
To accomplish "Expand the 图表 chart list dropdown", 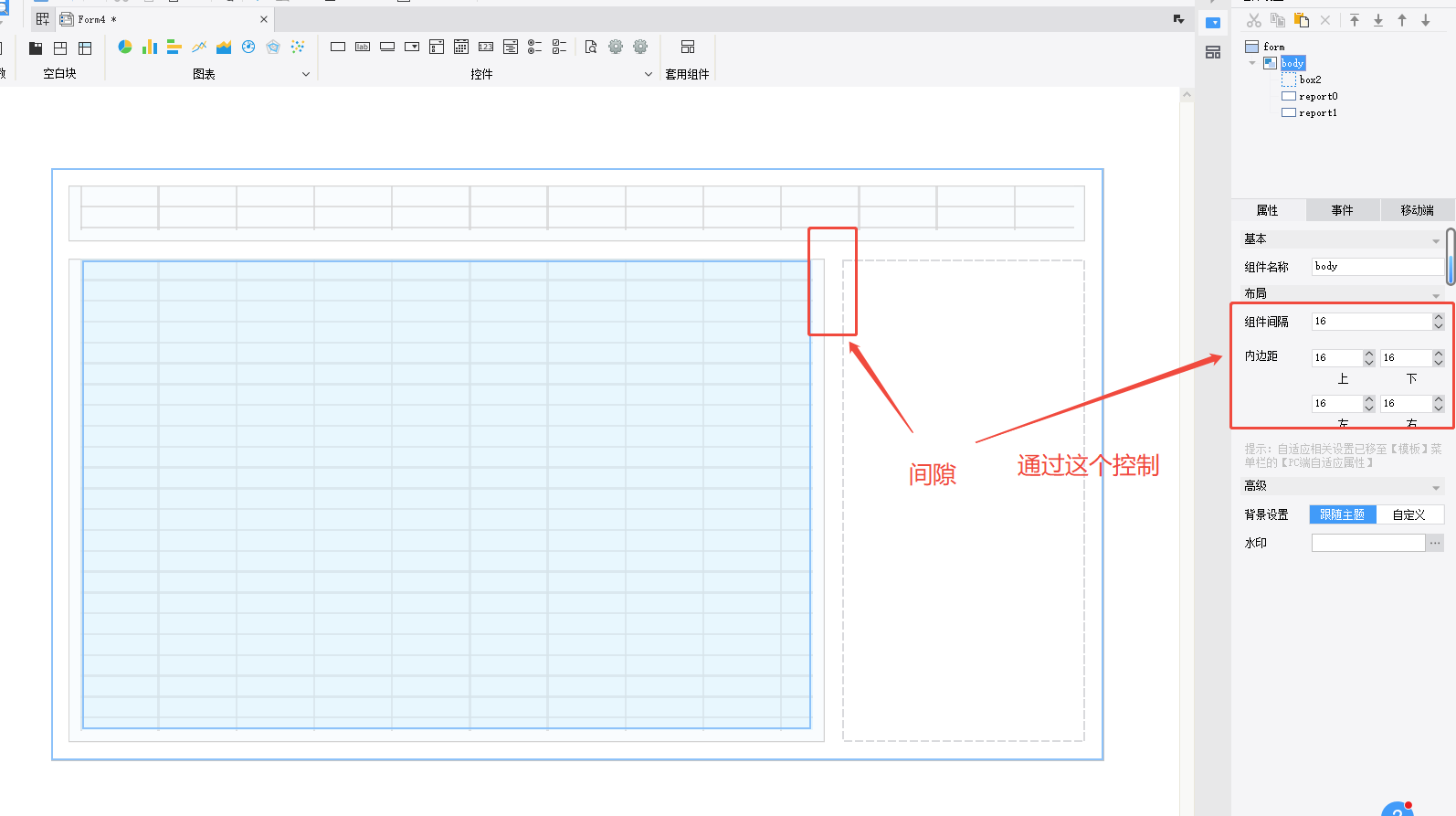I will [306, 74].
